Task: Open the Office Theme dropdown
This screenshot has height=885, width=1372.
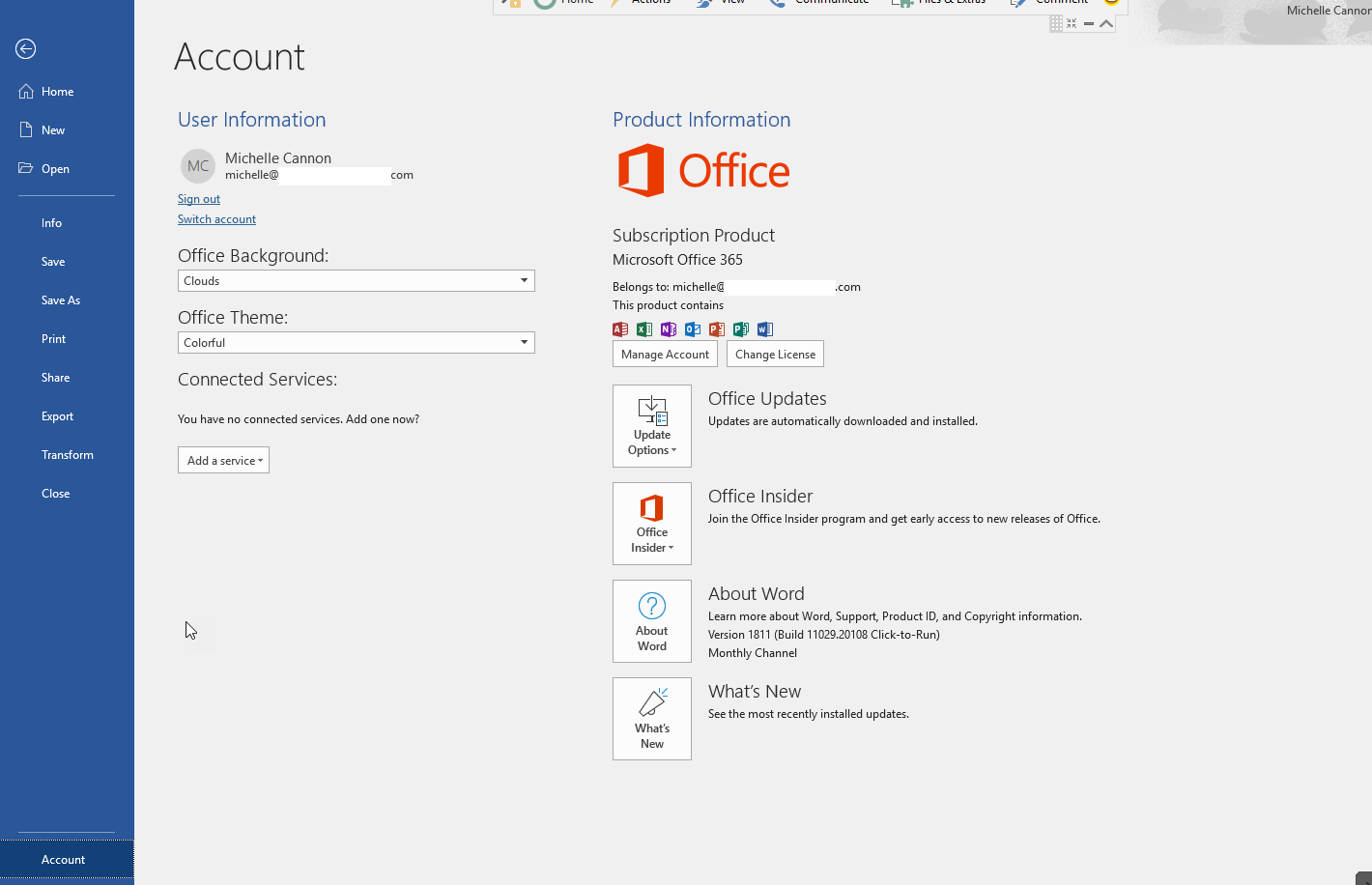Action: click(357, 343)
